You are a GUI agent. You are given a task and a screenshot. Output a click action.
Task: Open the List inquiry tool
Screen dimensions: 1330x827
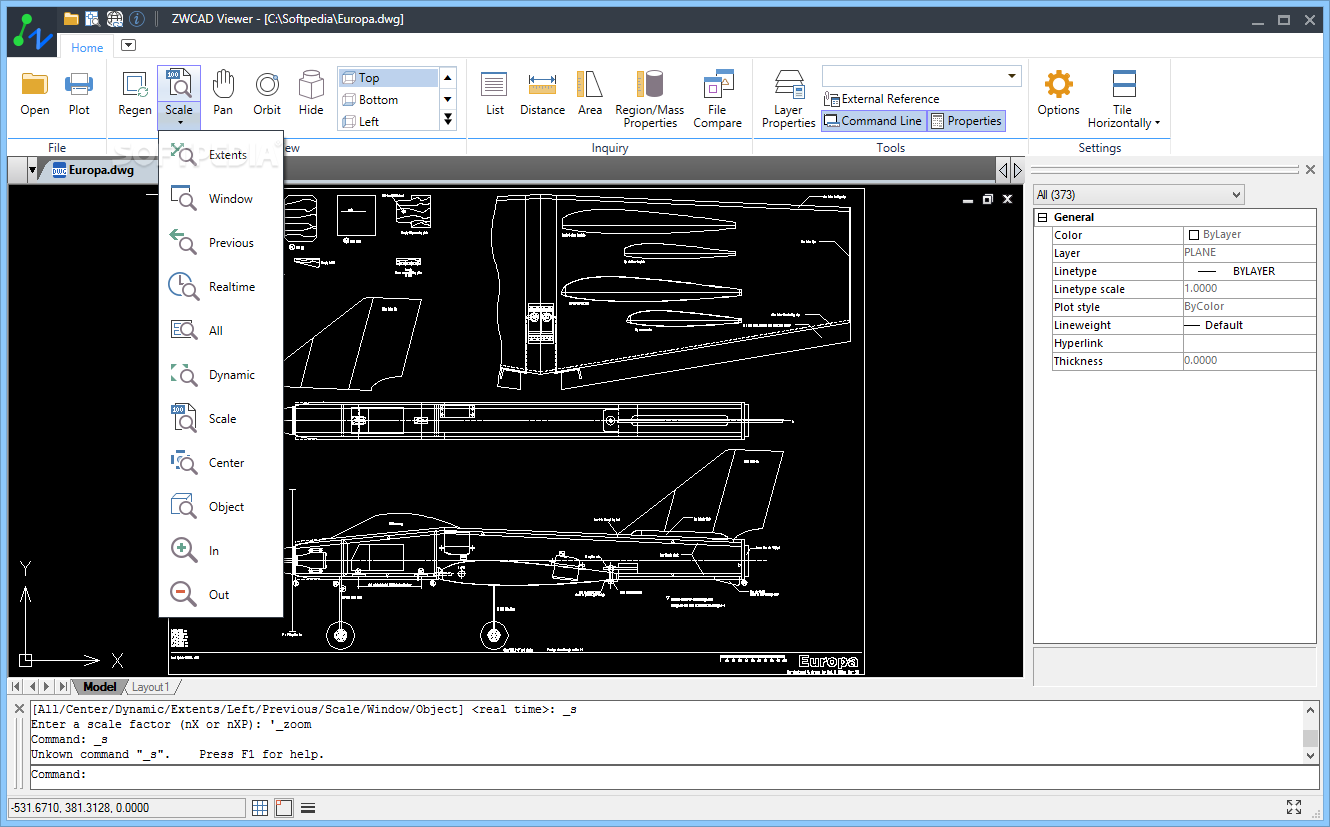[495, 94]
